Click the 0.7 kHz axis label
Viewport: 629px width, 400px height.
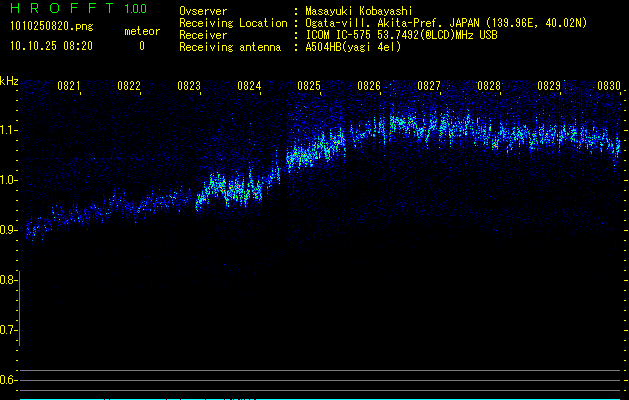8,330
